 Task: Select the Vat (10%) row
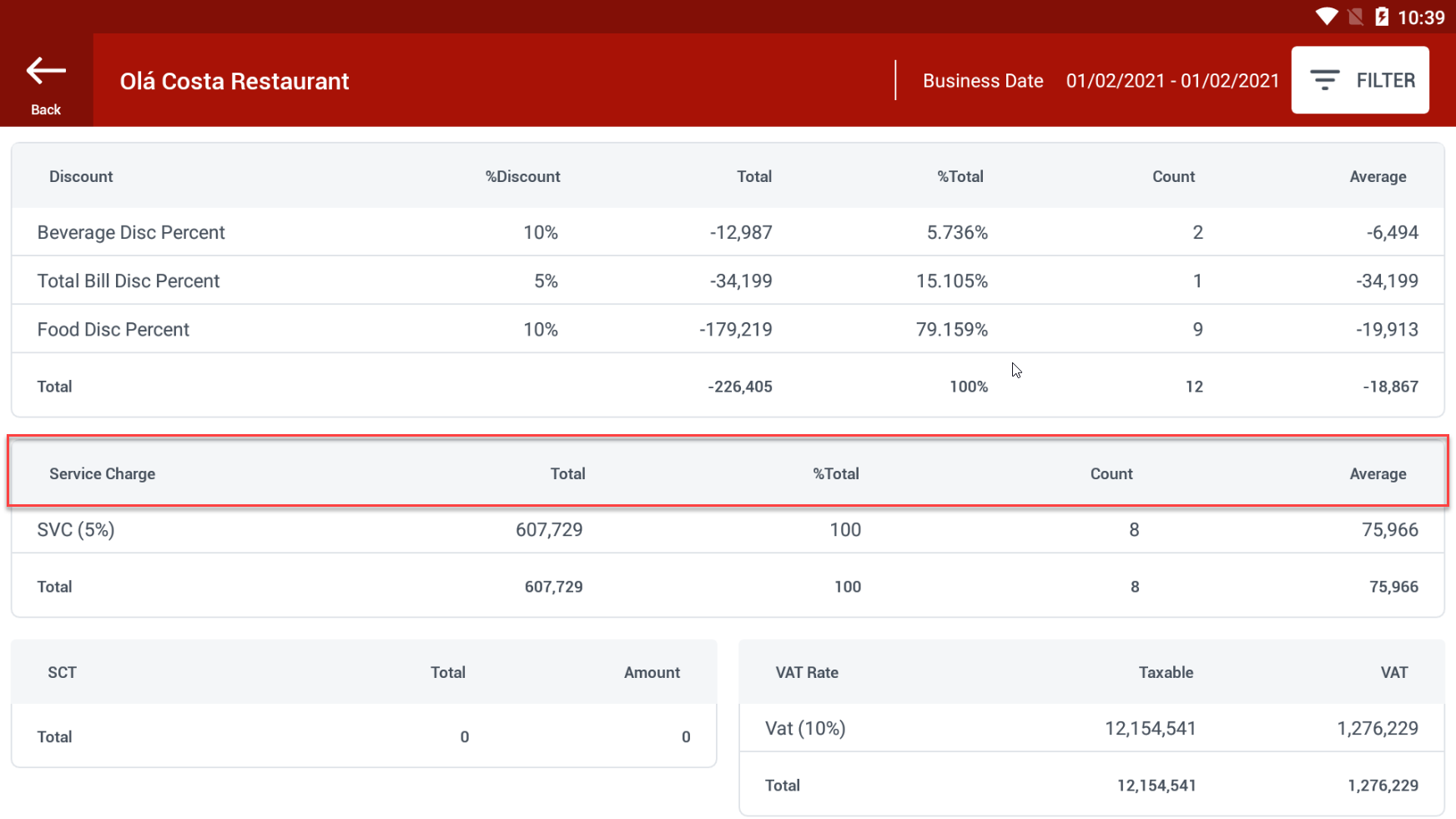pos(805,728)
